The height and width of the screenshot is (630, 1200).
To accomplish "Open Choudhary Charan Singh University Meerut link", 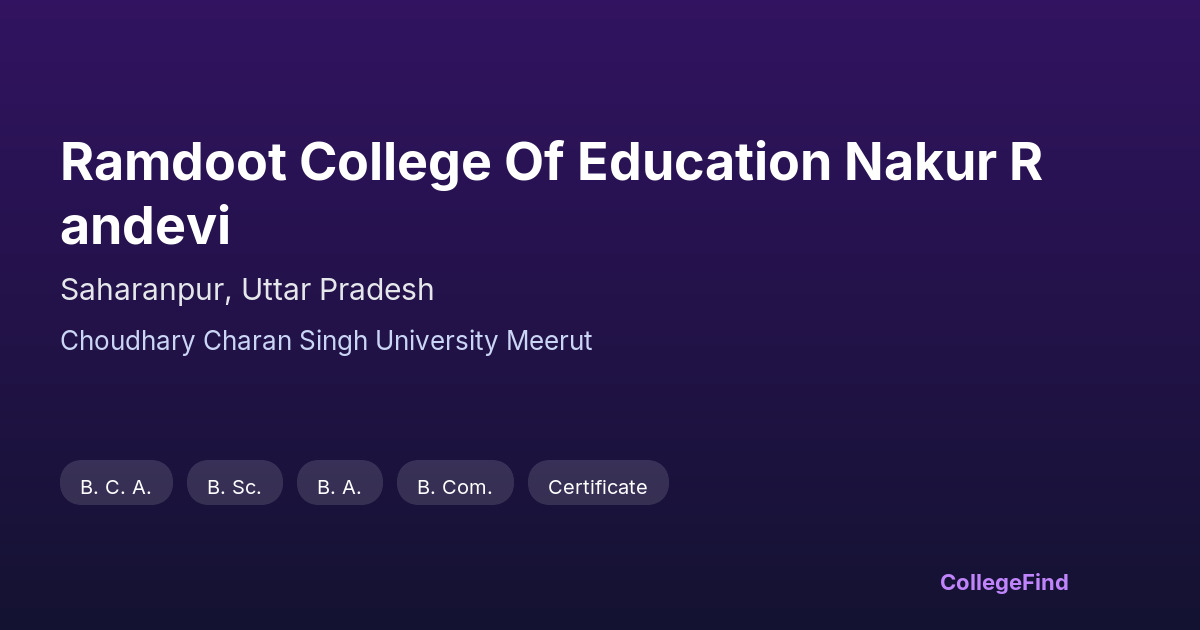I will pos(326,341).
